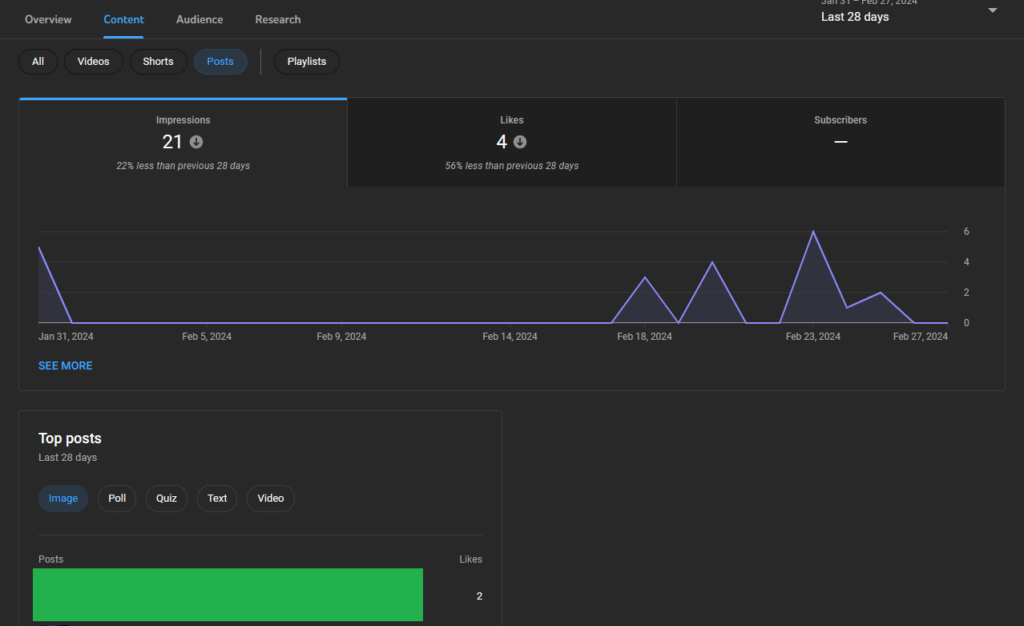Switch to the Overview tab
Screen dimensions: 1024x626
click(x=48, y=19)
